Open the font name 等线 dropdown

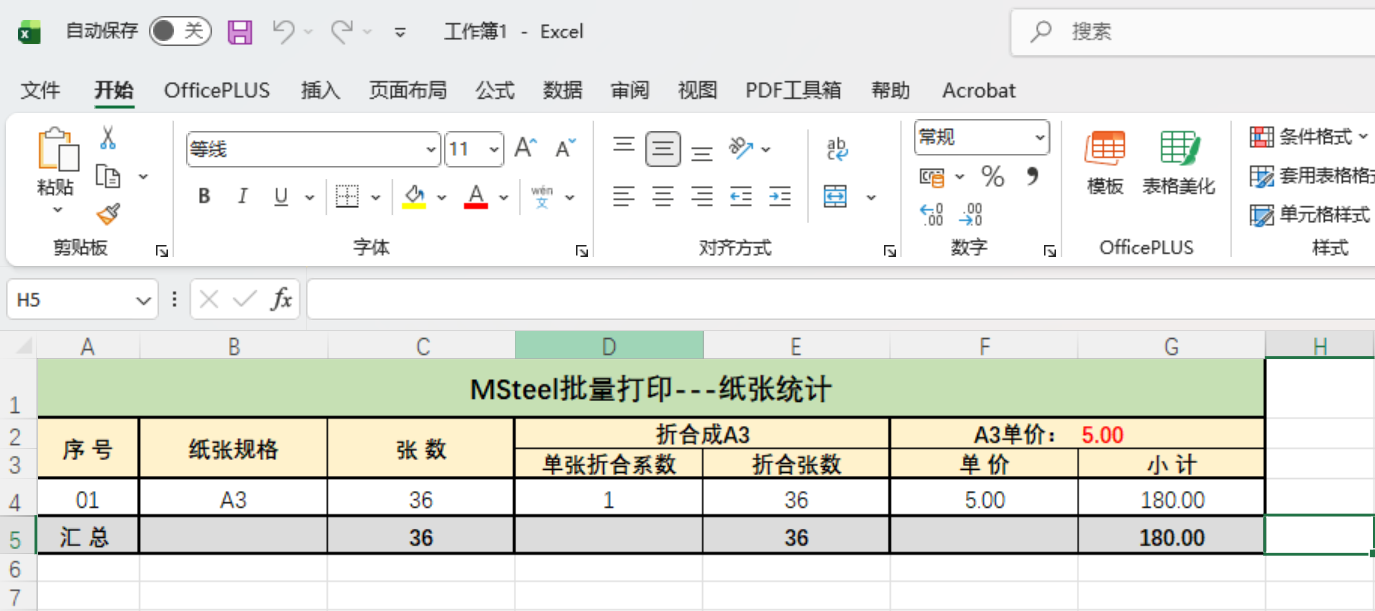point(432,150)
